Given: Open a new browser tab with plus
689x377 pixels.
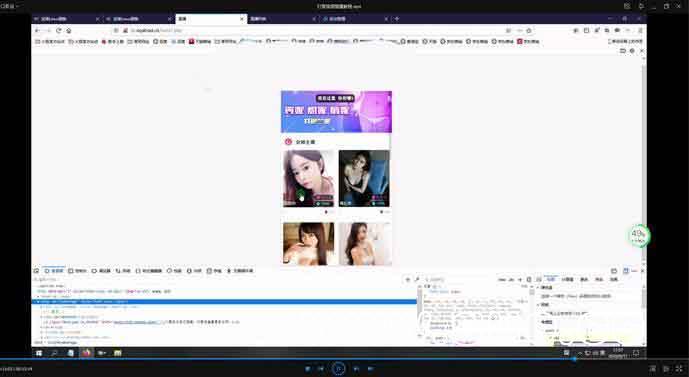Looking at the screenshot, I should tap(397, 19).
